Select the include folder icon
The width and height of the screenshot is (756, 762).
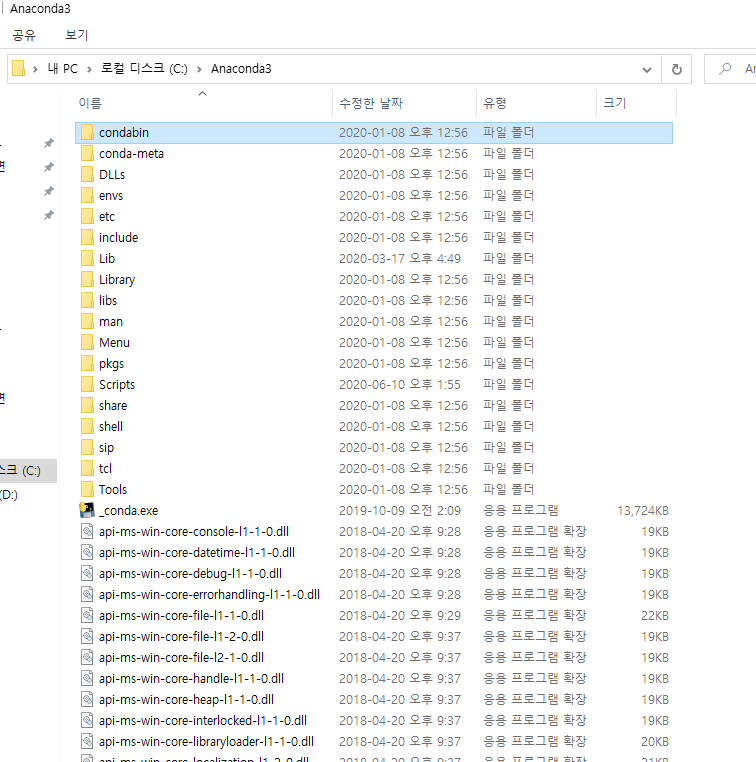point(87,238)
